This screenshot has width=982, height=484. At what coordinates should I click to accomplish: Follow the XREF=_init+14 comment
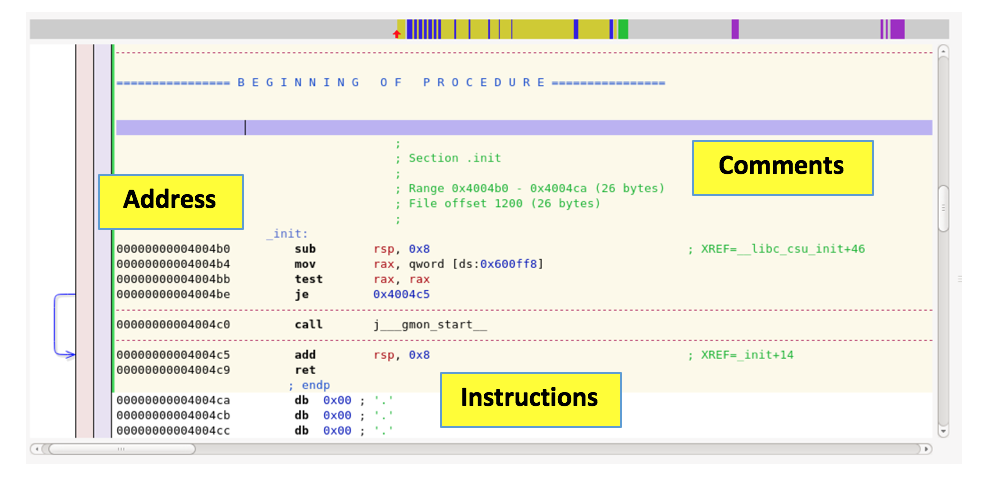741,355
